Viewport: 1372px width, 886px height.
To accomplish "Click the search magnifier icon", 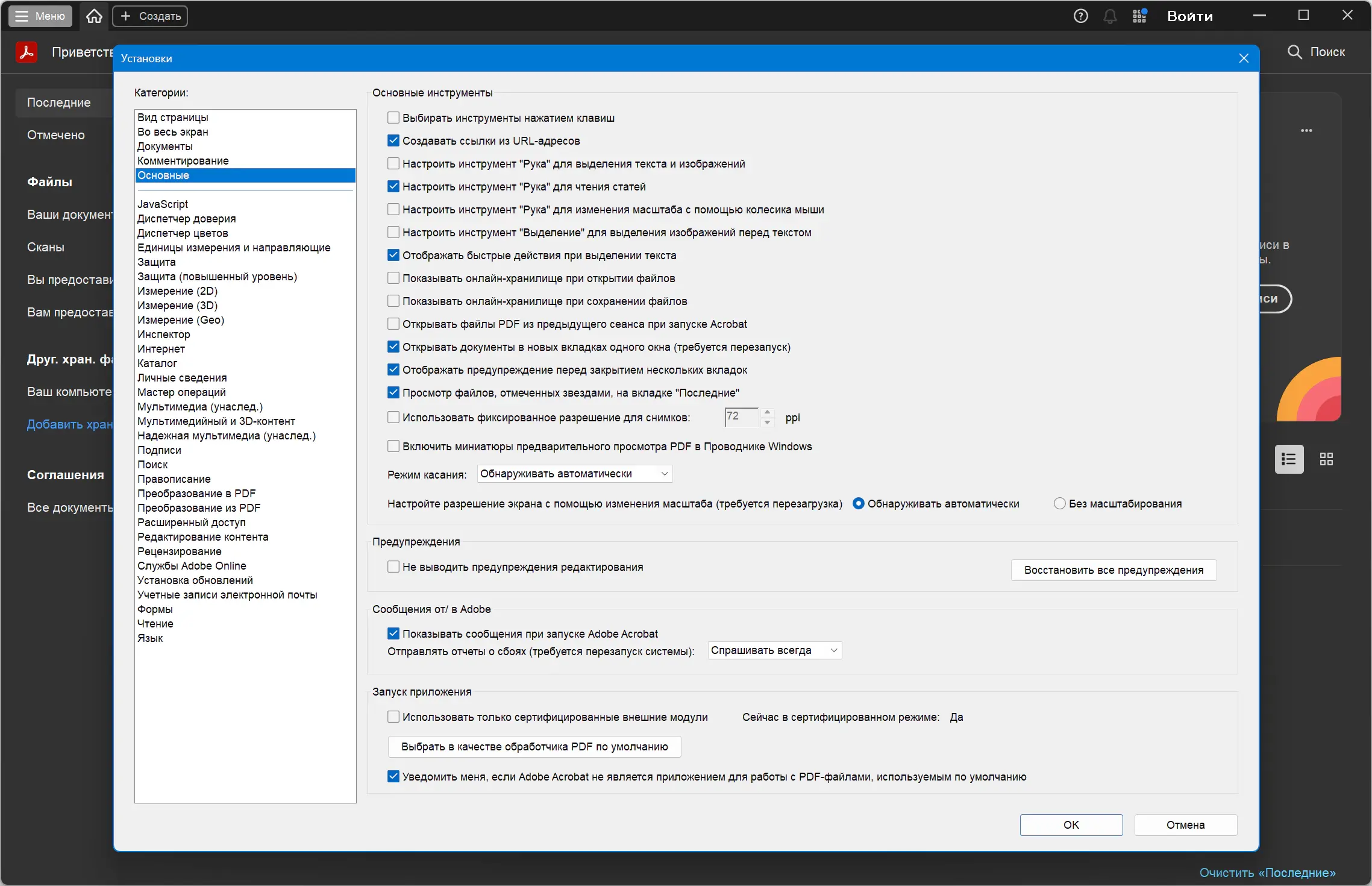I will click(1294, 52).
